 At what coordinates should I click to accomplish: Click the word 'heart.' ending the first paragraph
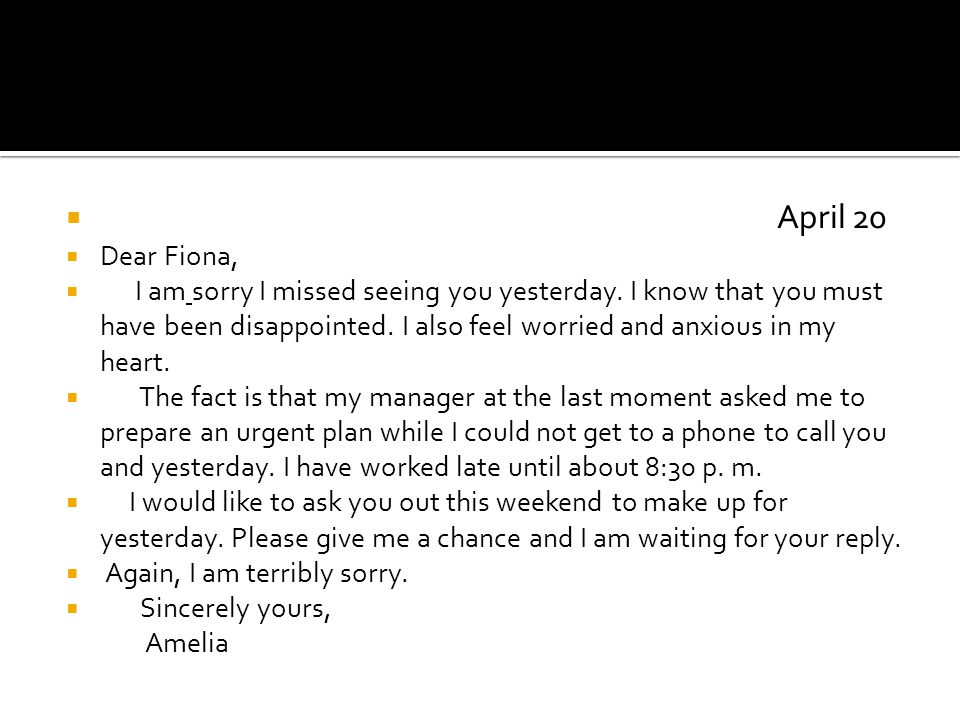(135, 362)
